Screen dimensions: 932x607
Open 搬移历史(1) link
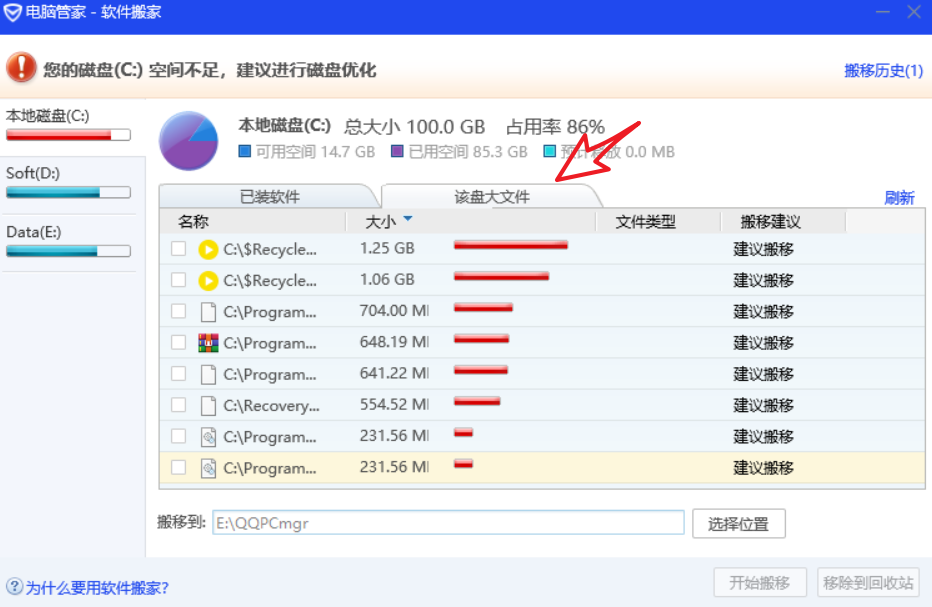pyautogui.click(x=883, y=71)
